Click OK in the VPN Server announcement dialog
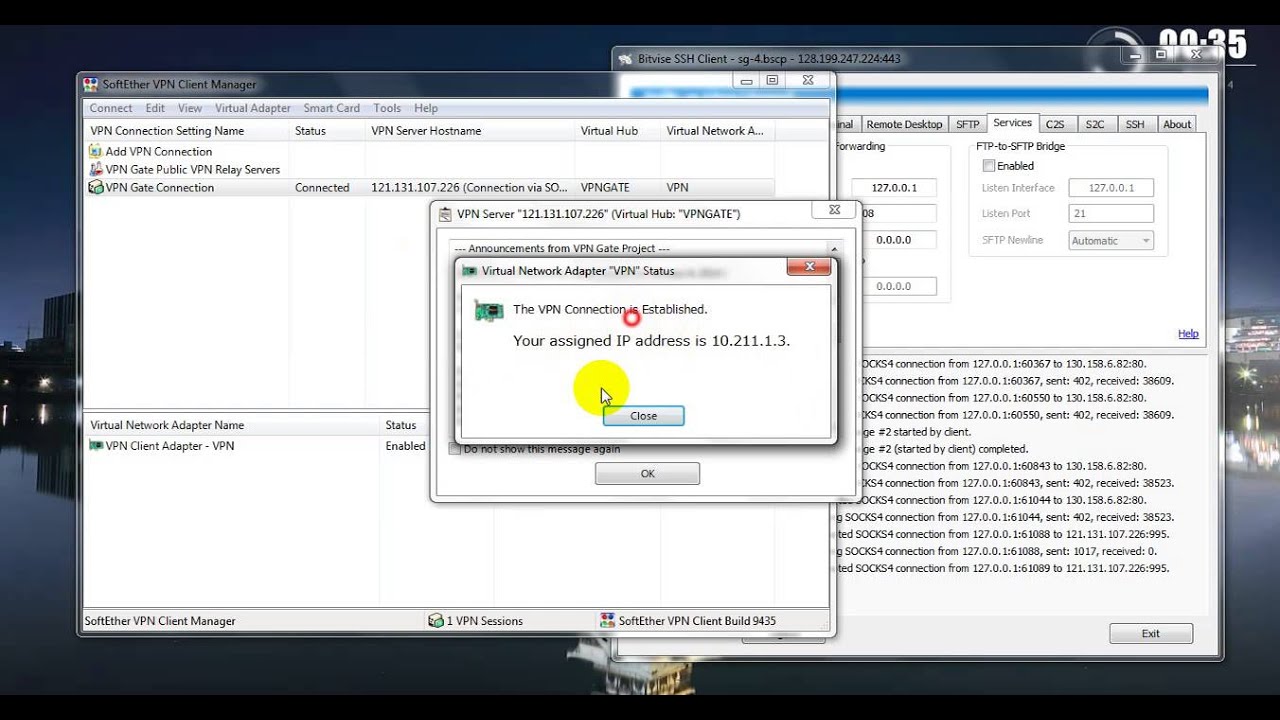The width and height of the screenshot is (1280, 720). [647, 474]
